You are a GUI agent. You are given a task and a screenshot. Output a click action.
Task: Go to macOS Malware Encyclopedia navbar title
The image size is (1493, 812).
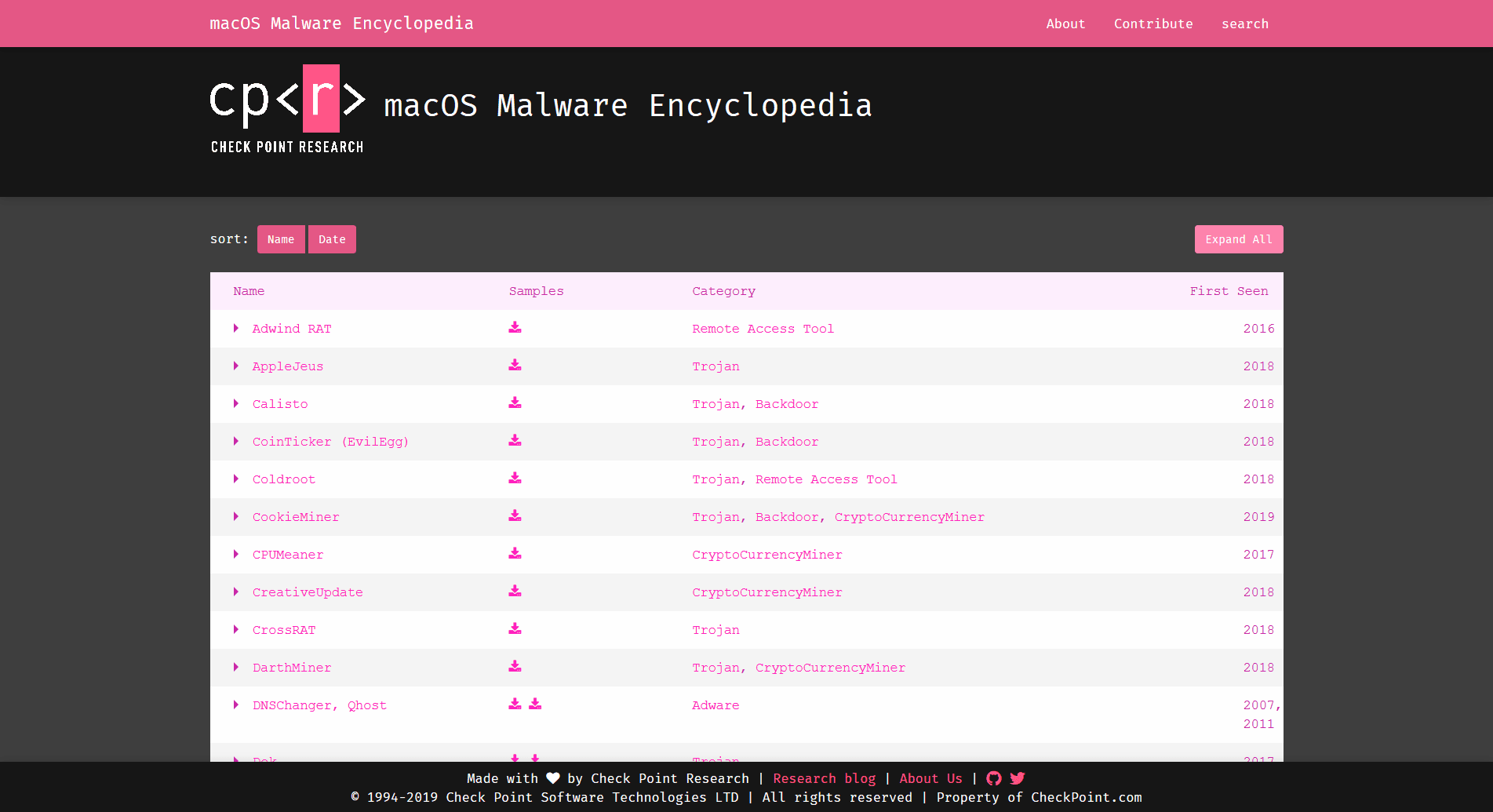click(x=341, y=24)
